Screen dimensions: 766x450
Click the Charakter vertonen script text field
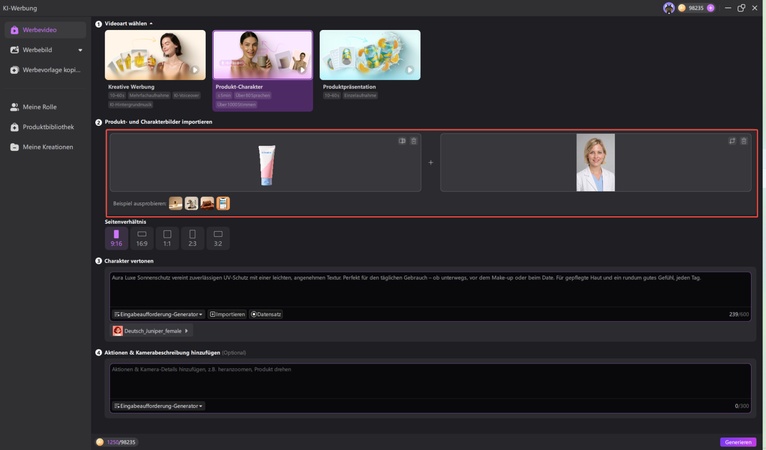pyautogui.click(x=430, y=289)
